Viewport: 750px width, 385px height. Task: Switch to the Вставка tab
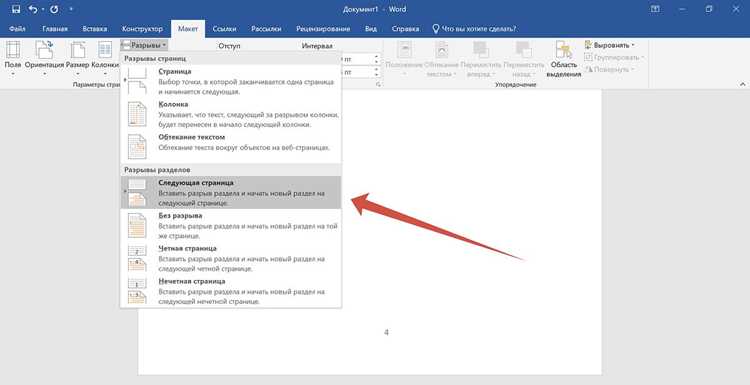click(x=95, y=29)
